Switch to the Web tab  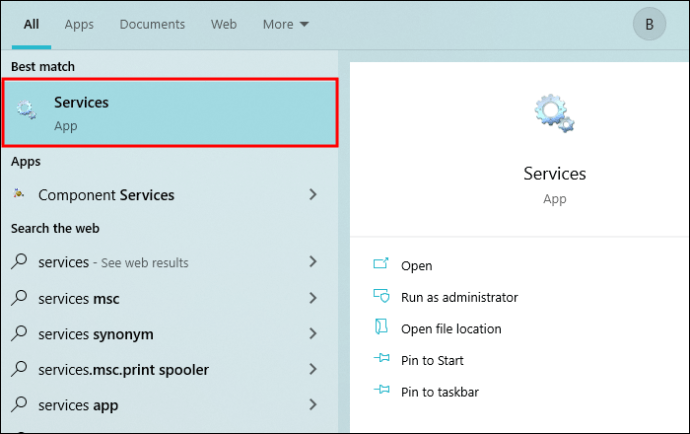click(224, 24)
